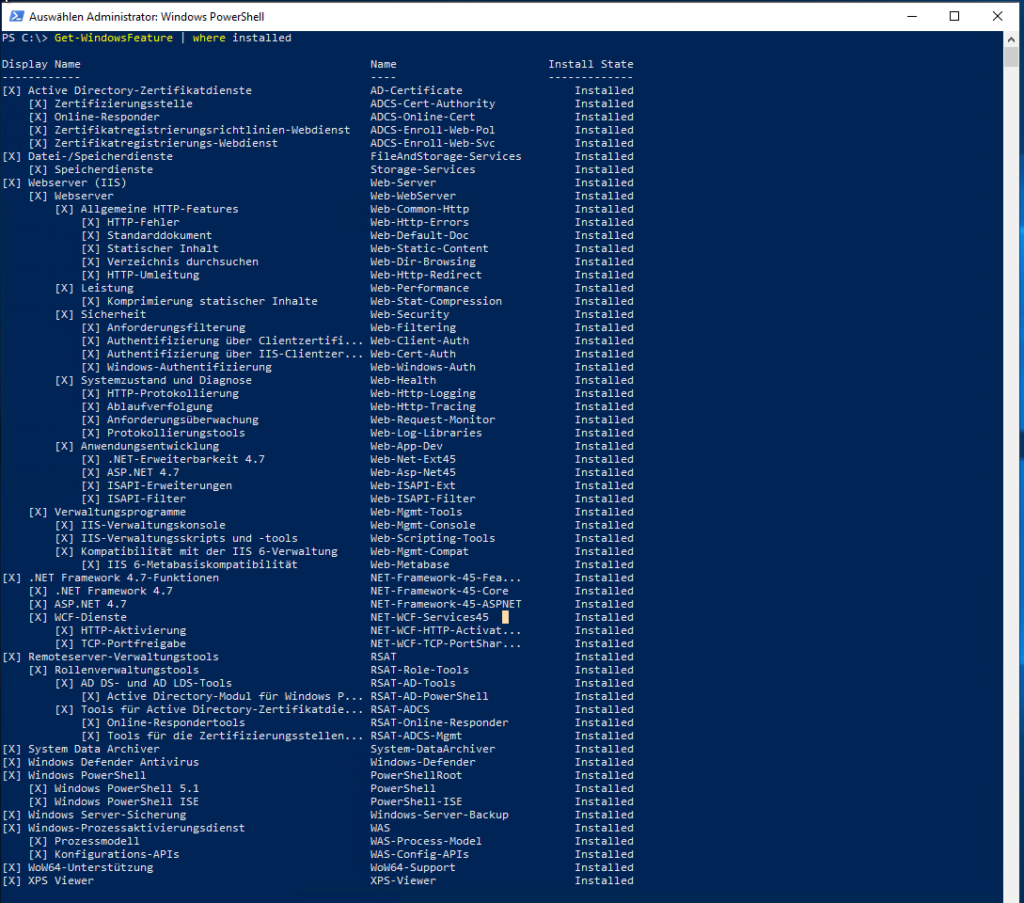Click the scrollbar up arrow
Image resolution: width=1024 pixels, height=903 pixels.
point(1011,39)
